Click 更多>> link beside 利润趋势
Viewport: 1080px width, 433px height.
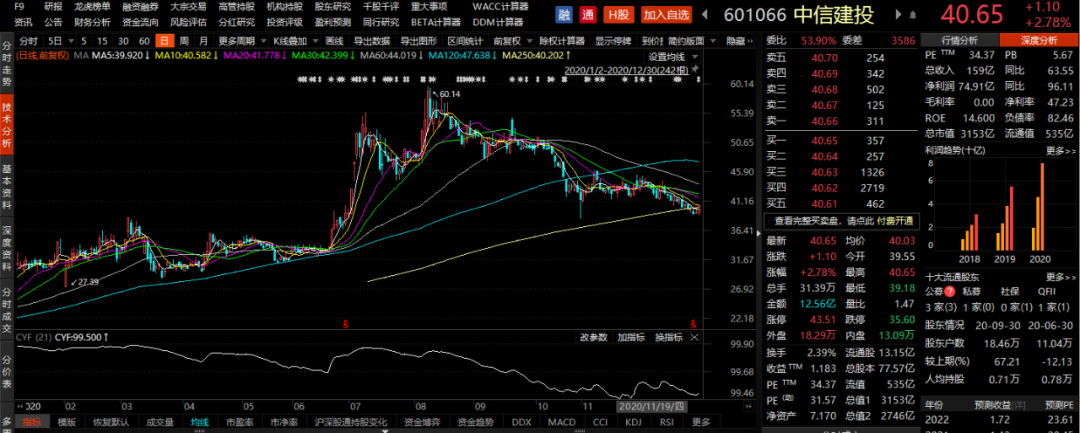click(1060, 150)
